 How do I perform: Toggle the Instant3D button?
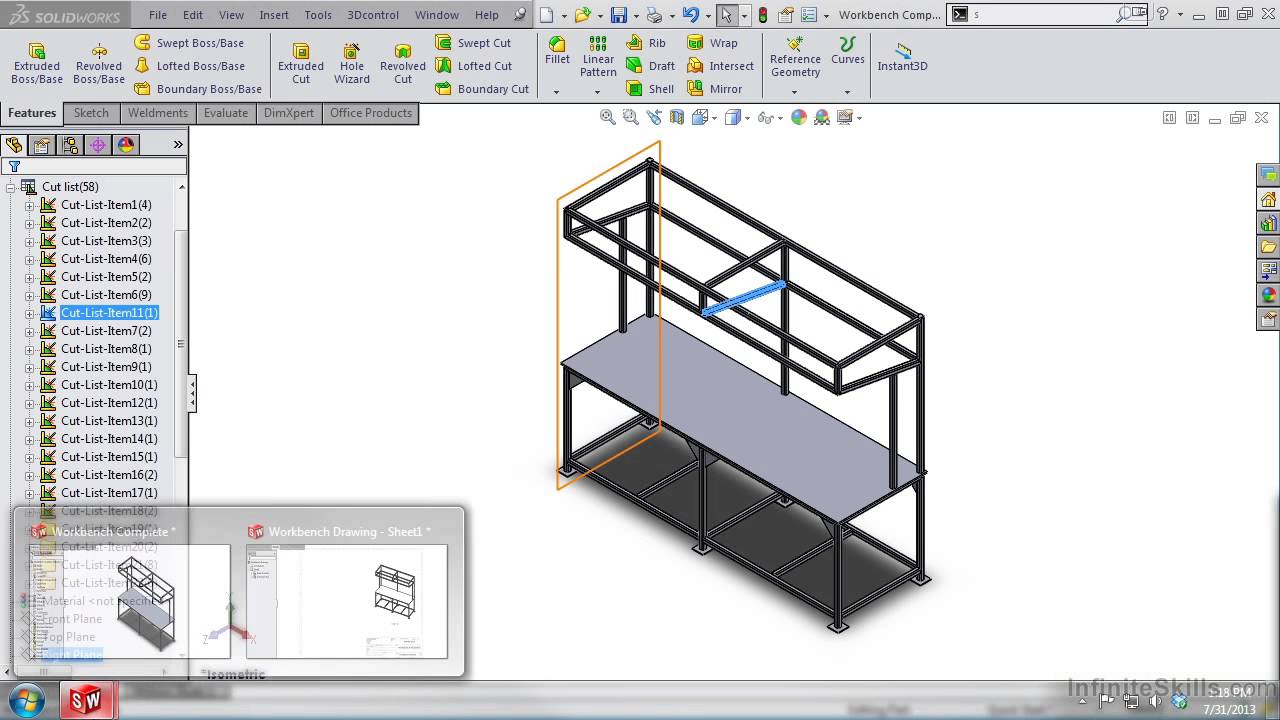(x=902, y=57)
